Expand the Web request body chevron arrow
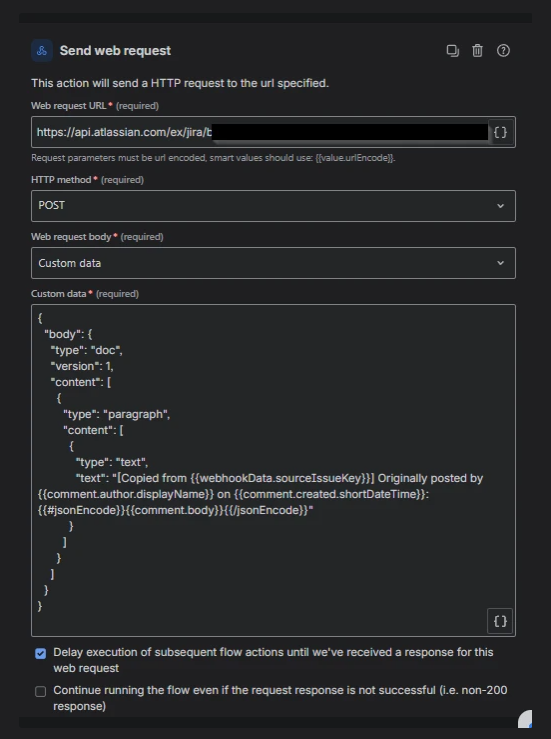The image size is (551, 739). click(501, 263)
